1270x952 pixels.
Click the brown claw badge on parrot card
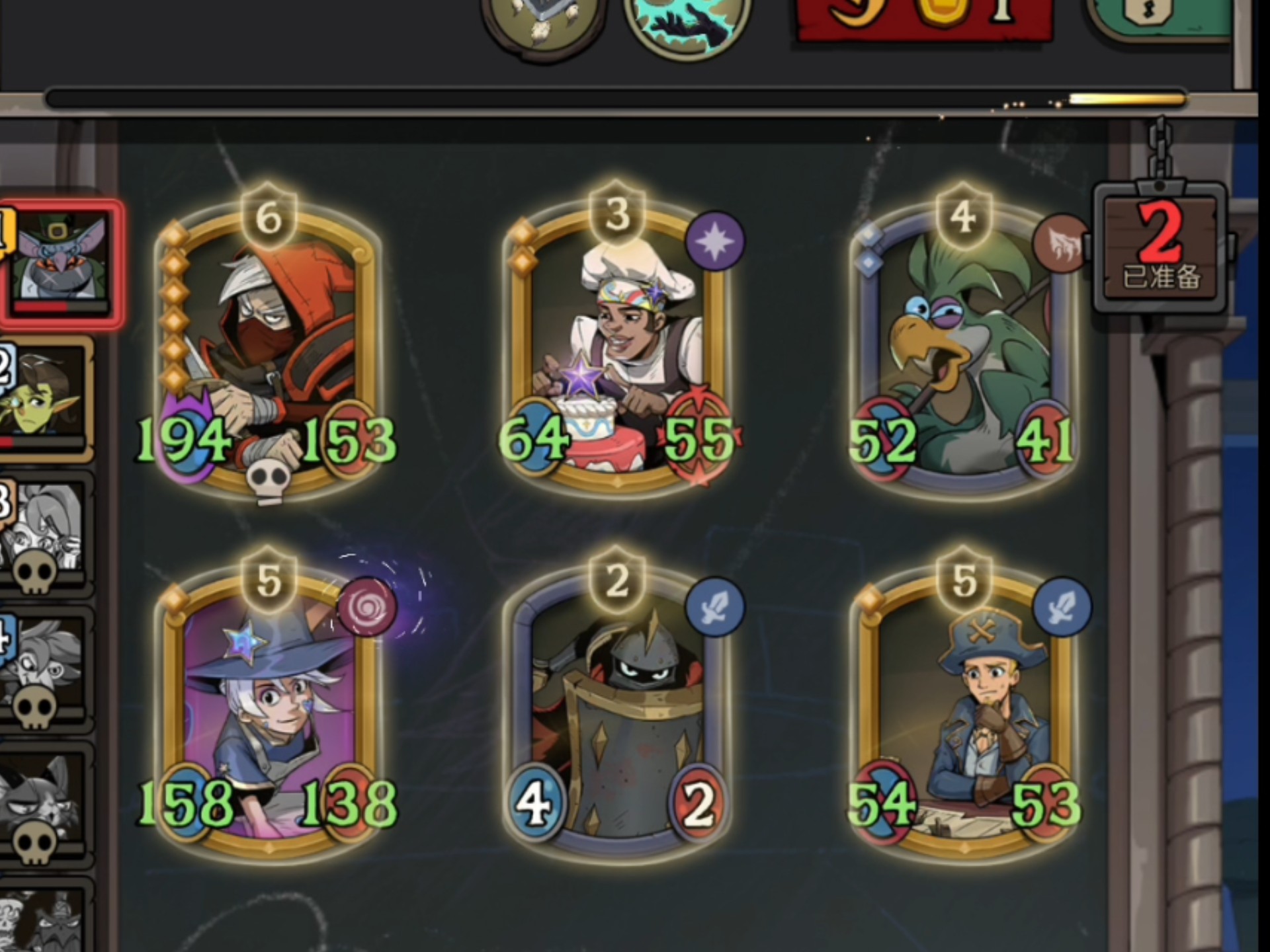[1061, 243]
